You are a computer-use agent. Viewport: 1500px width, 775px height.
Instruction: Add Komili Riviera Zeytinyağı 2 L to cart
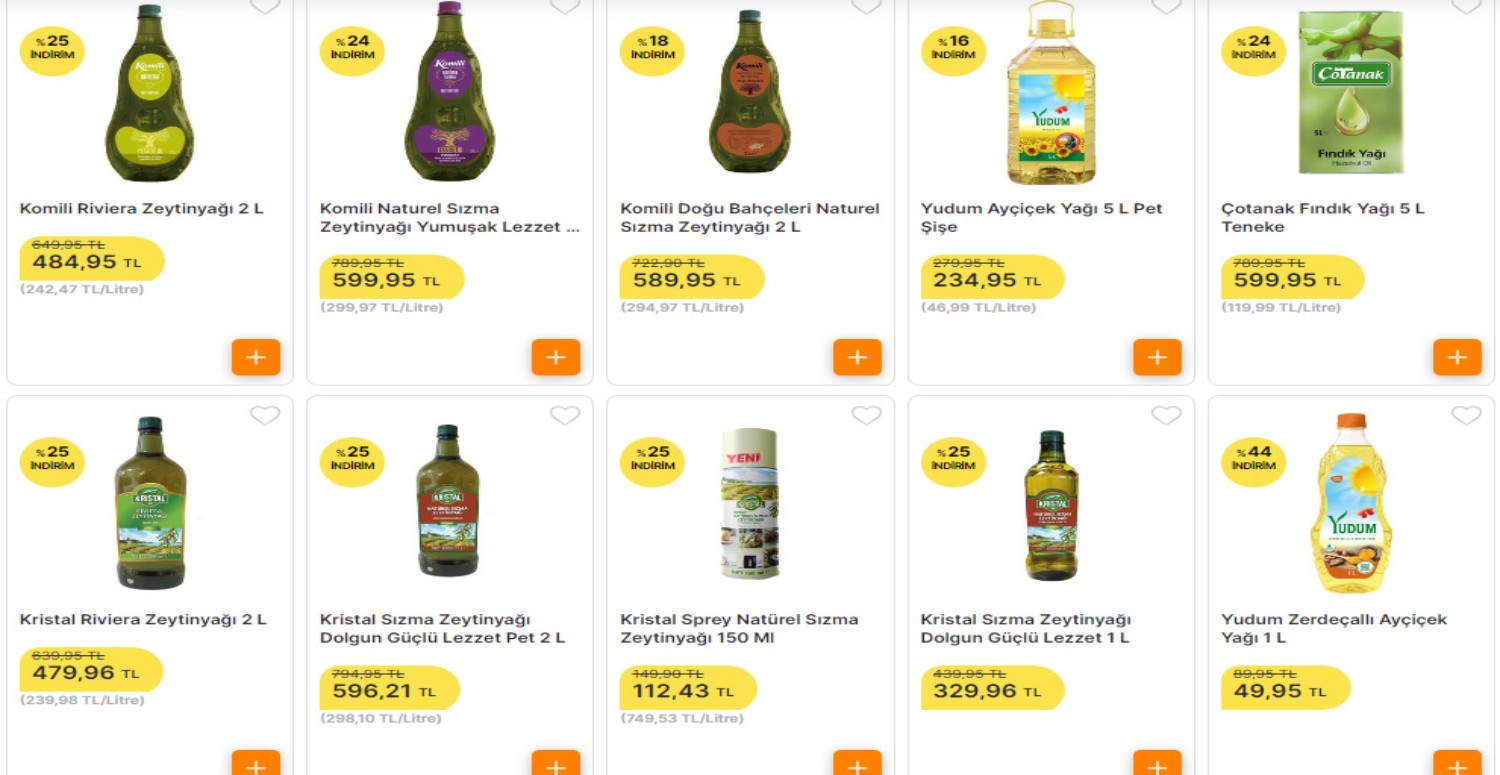[256, 357]
